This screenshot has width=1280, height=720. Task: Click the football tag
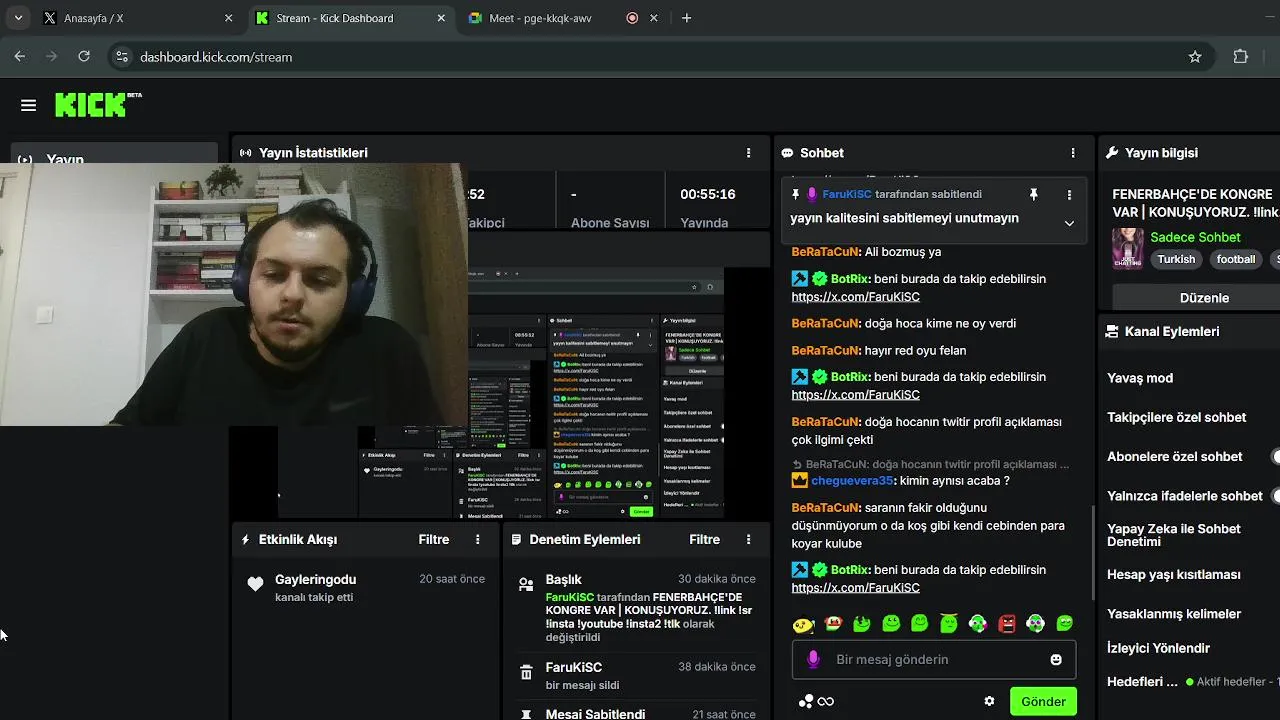[1235, 259]
